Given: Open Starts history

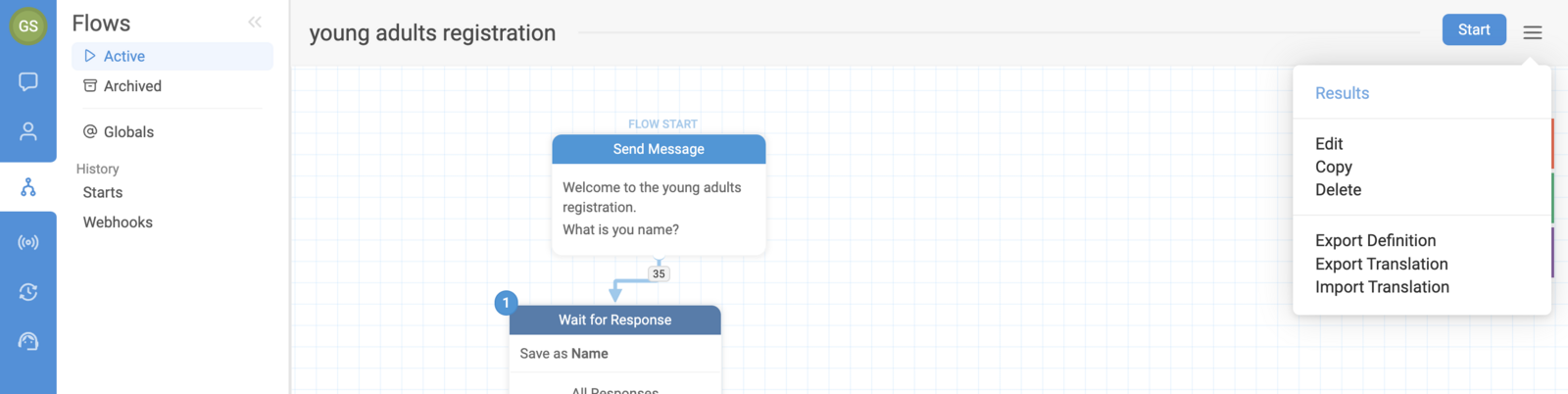Looking at the screenshot, I should [103, 193].
